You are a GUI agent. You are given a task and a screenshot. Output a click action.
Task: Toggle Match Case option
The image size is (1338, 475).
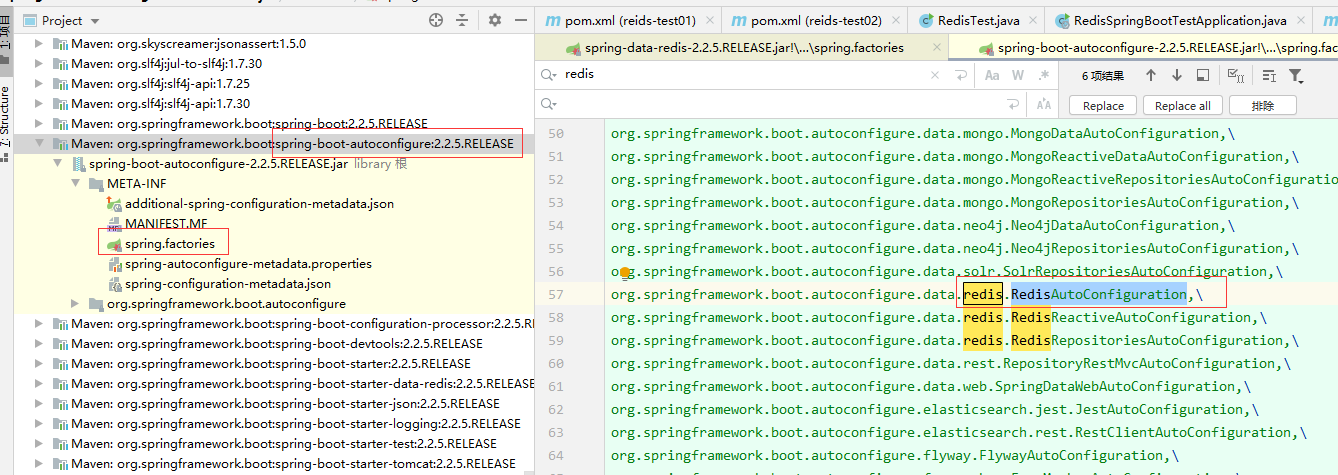pos(993,75)
